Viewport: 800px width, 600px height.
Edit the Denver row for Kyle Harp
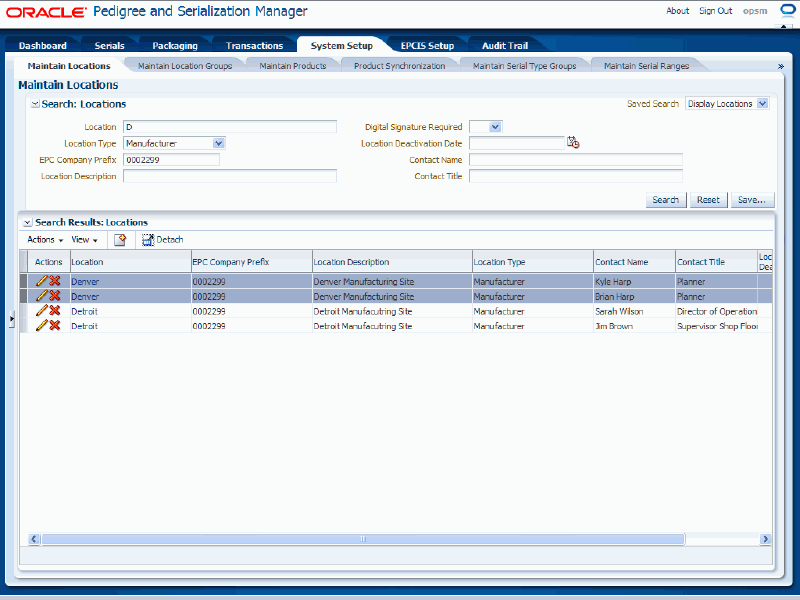(x=41, y=281)
